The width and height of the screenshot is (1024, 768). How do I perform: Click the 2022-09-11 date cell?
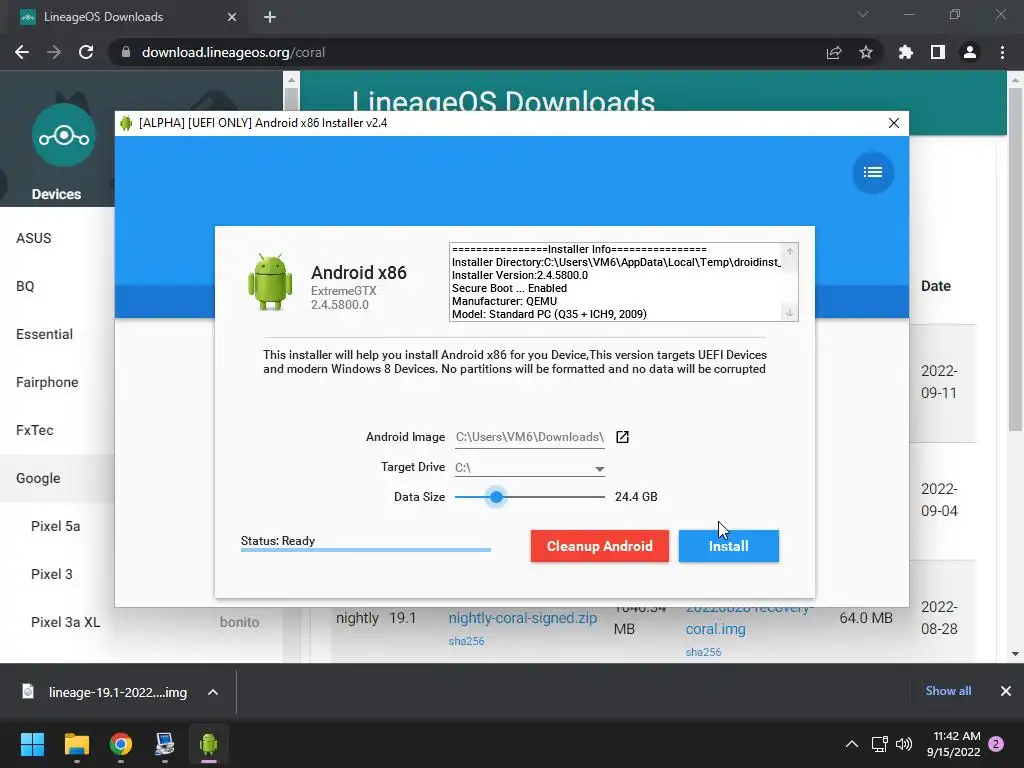point(939,382)
